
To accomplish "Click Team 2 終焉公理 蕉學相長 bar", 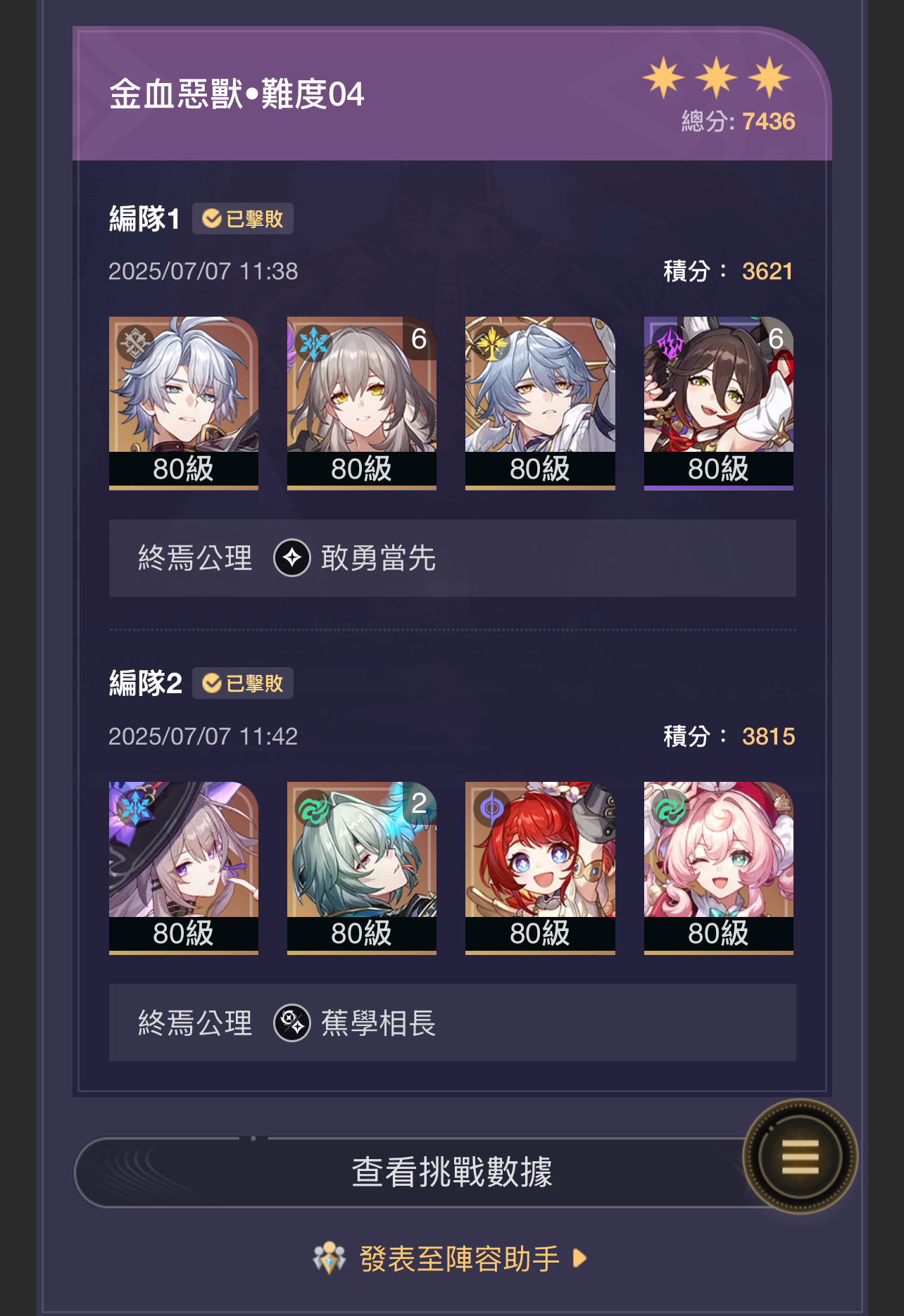I will click(453, 1023).
